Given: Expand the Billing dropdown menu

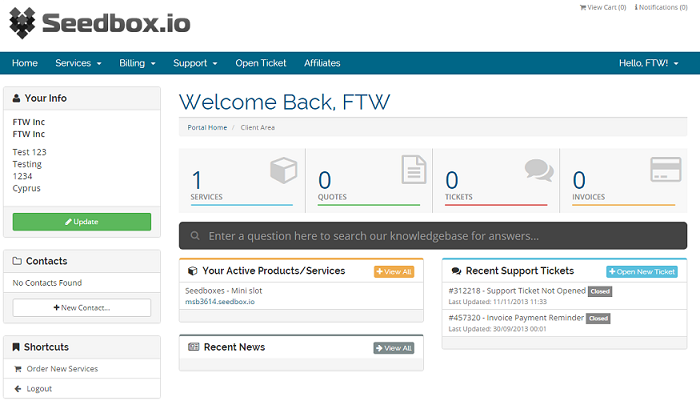Looking at the screenshot, I should (x=137, y=63).
